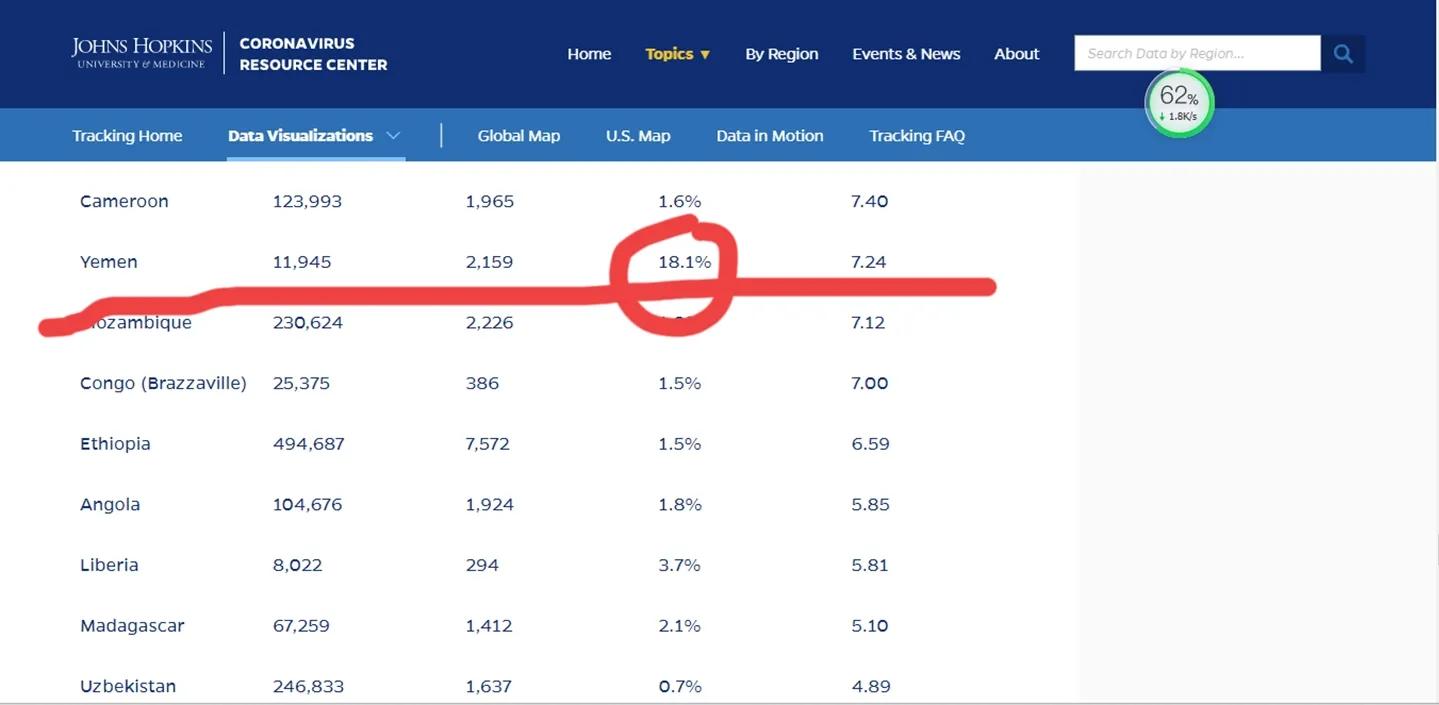The image size is (1439, 705).
Task: Click the Johns Hopkins University logo
Action: [142, 53]
